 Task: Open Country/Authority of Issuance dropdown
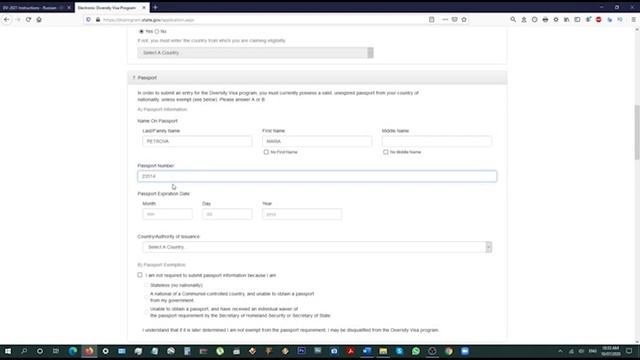317,247
